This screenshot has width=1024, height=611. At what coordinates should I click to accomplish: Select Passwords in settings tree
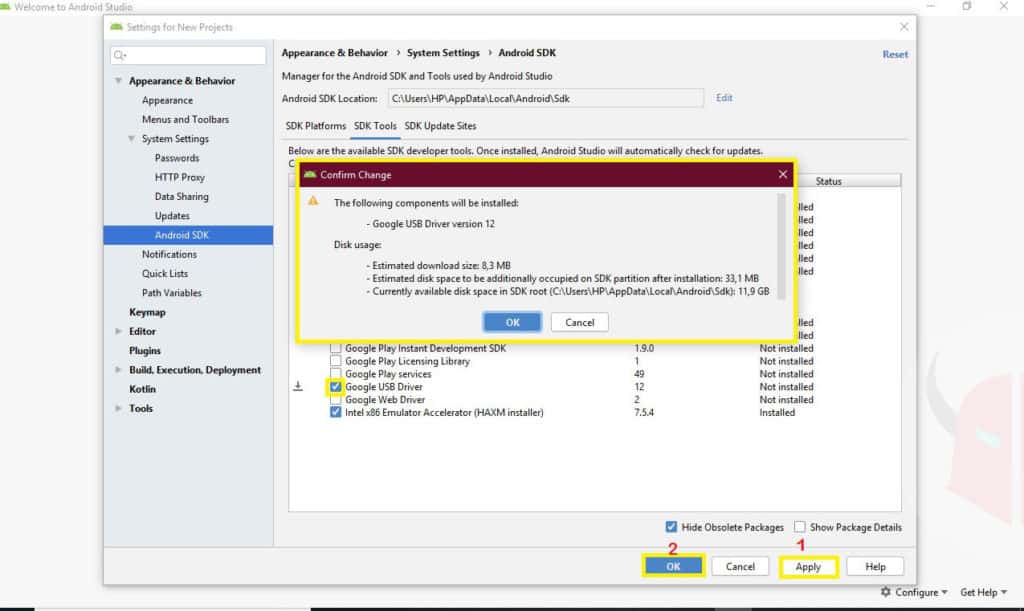177,158
